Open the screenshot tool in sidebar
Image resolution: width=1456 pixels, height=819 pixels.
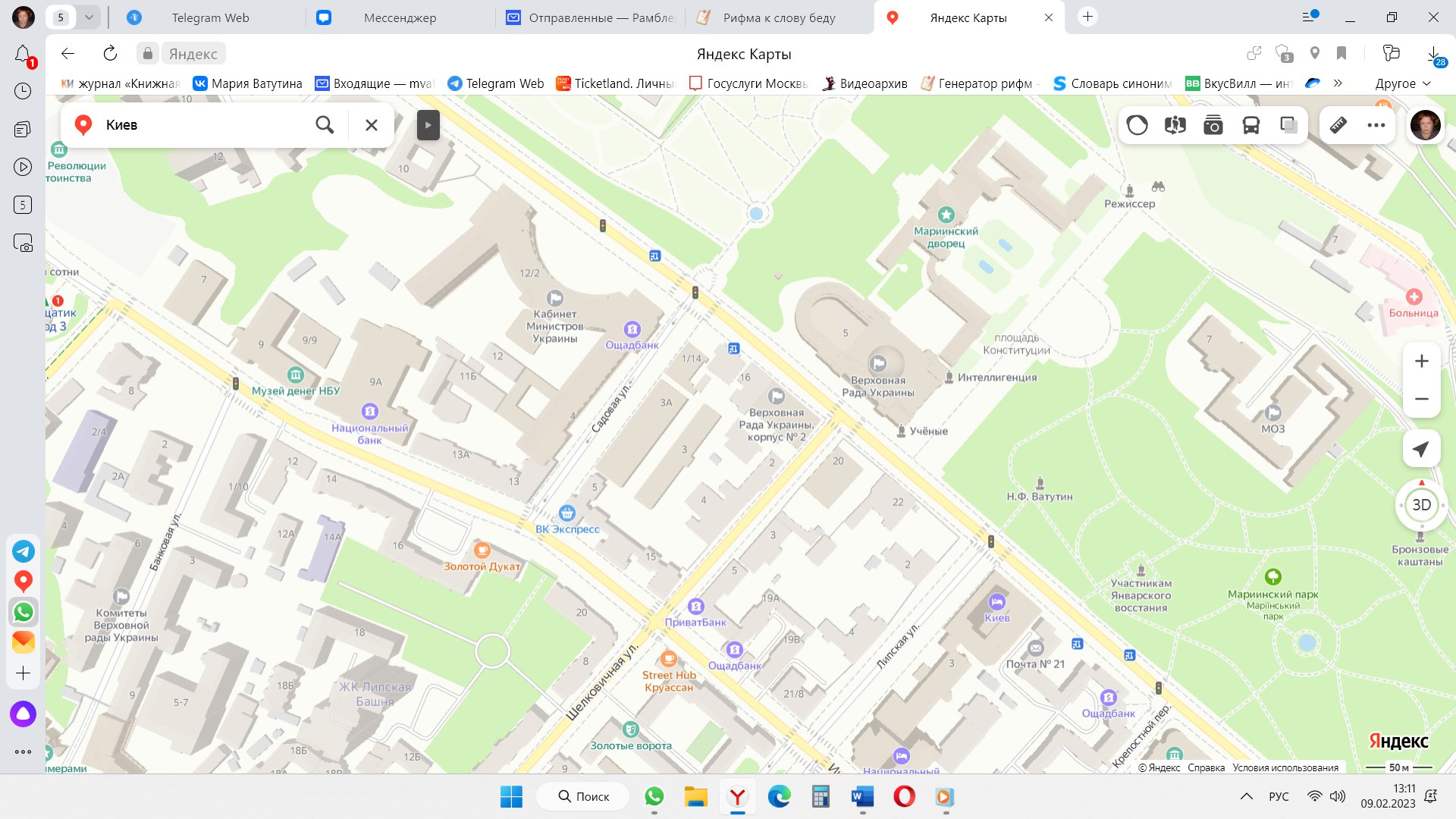click(23, 243)
